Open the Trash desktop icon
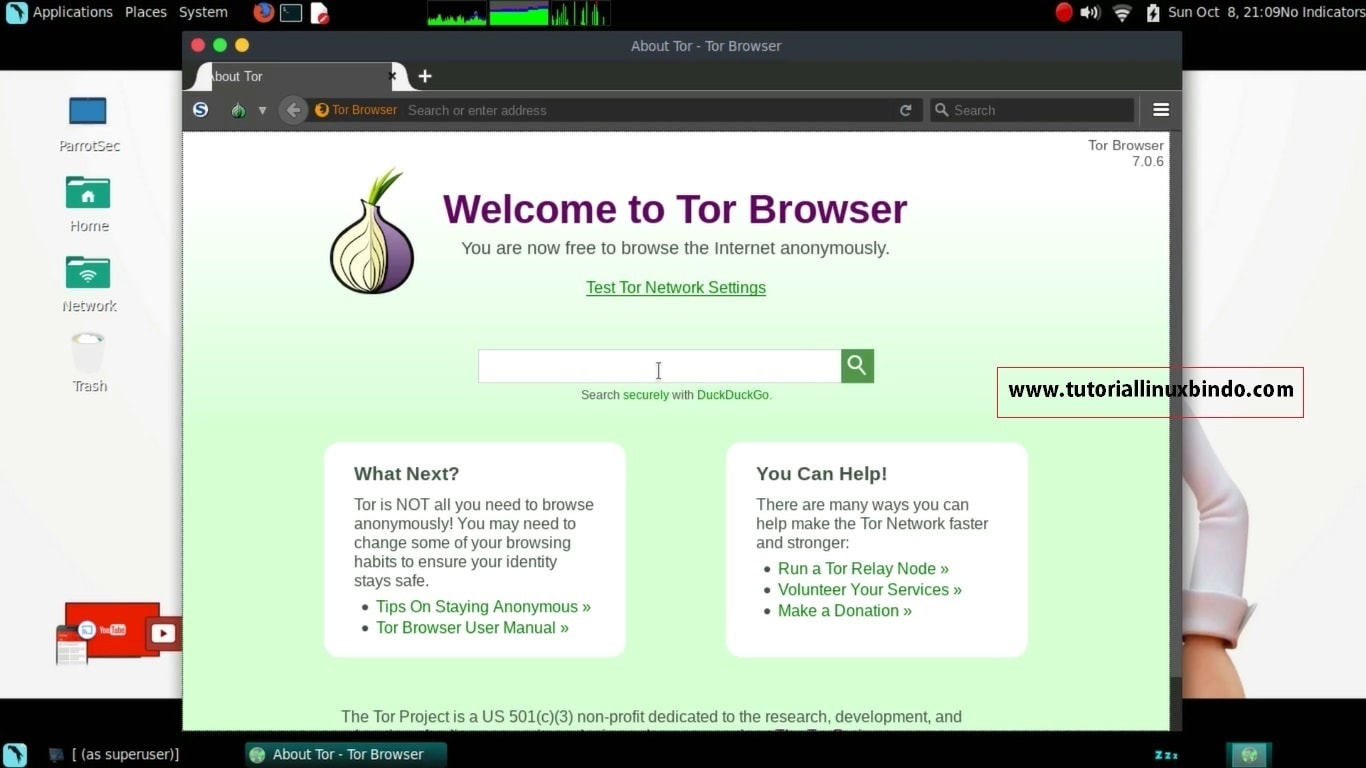The width and height of the screenshot is (1366, 768). (x=89, y=362)
